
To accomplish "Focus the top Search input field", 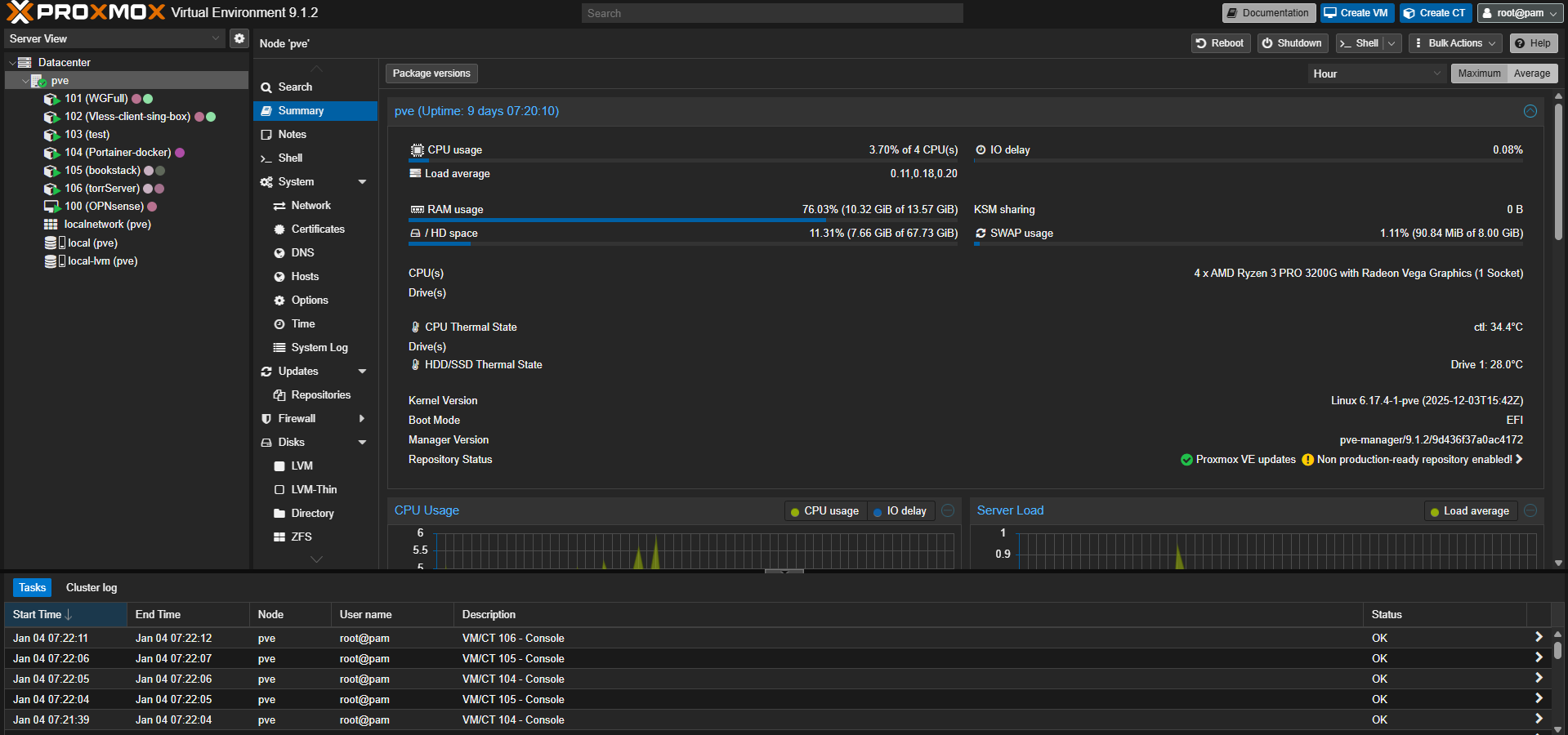I will click(772, 13).
